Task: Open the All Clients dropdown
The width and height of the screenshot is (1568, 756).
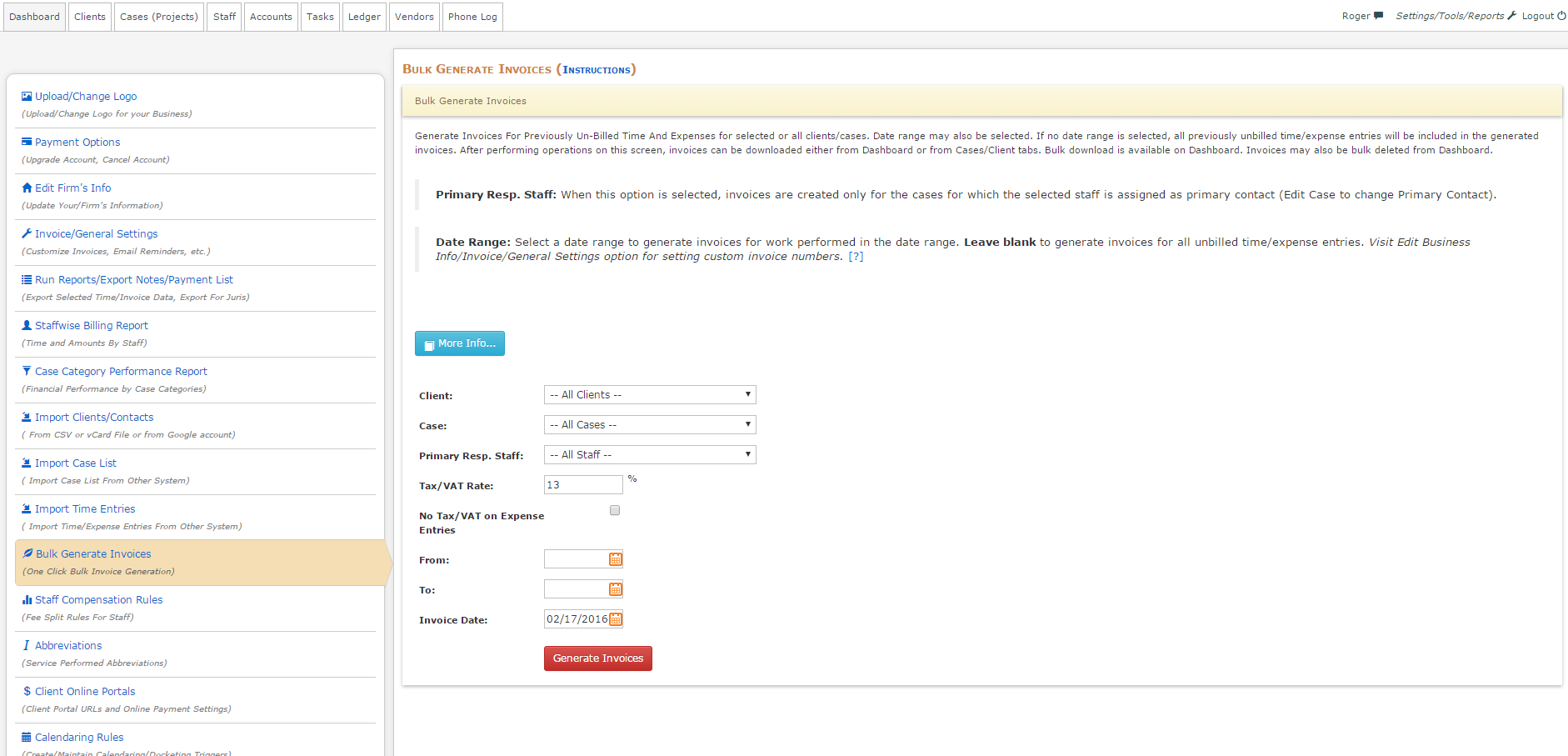Action: 650,395
